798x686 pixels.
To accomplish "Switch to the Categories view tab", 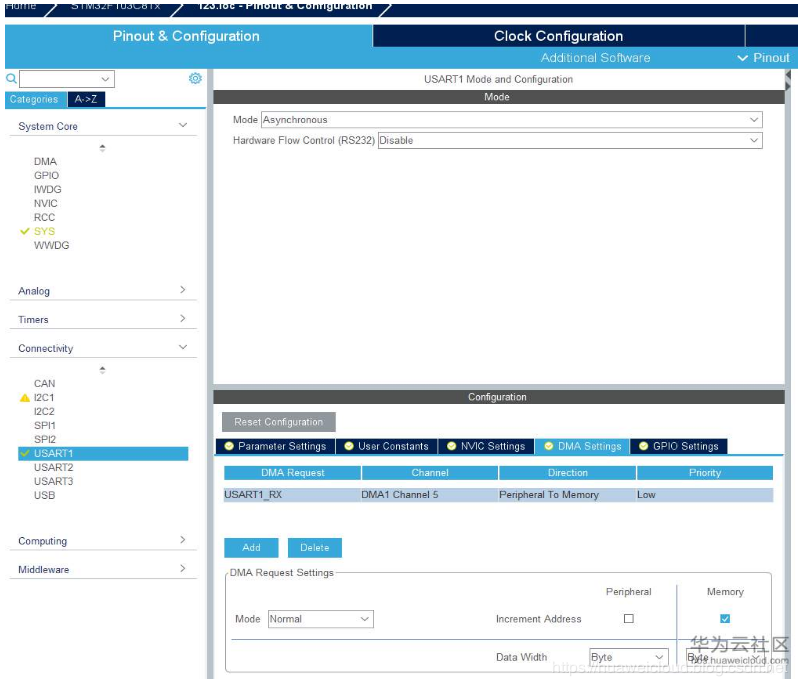I will 34,99.
